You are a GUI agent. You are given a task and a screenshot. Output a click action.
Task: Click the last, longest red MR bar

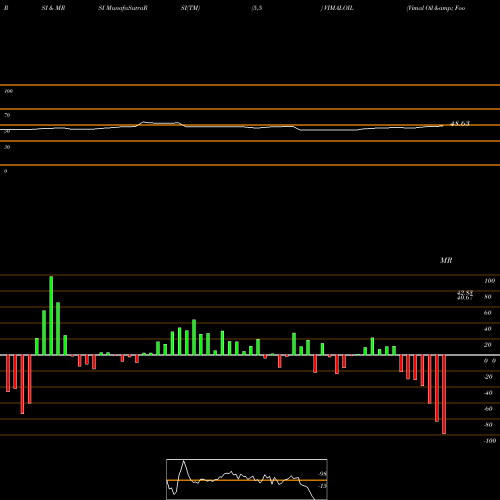pos(444,394)
